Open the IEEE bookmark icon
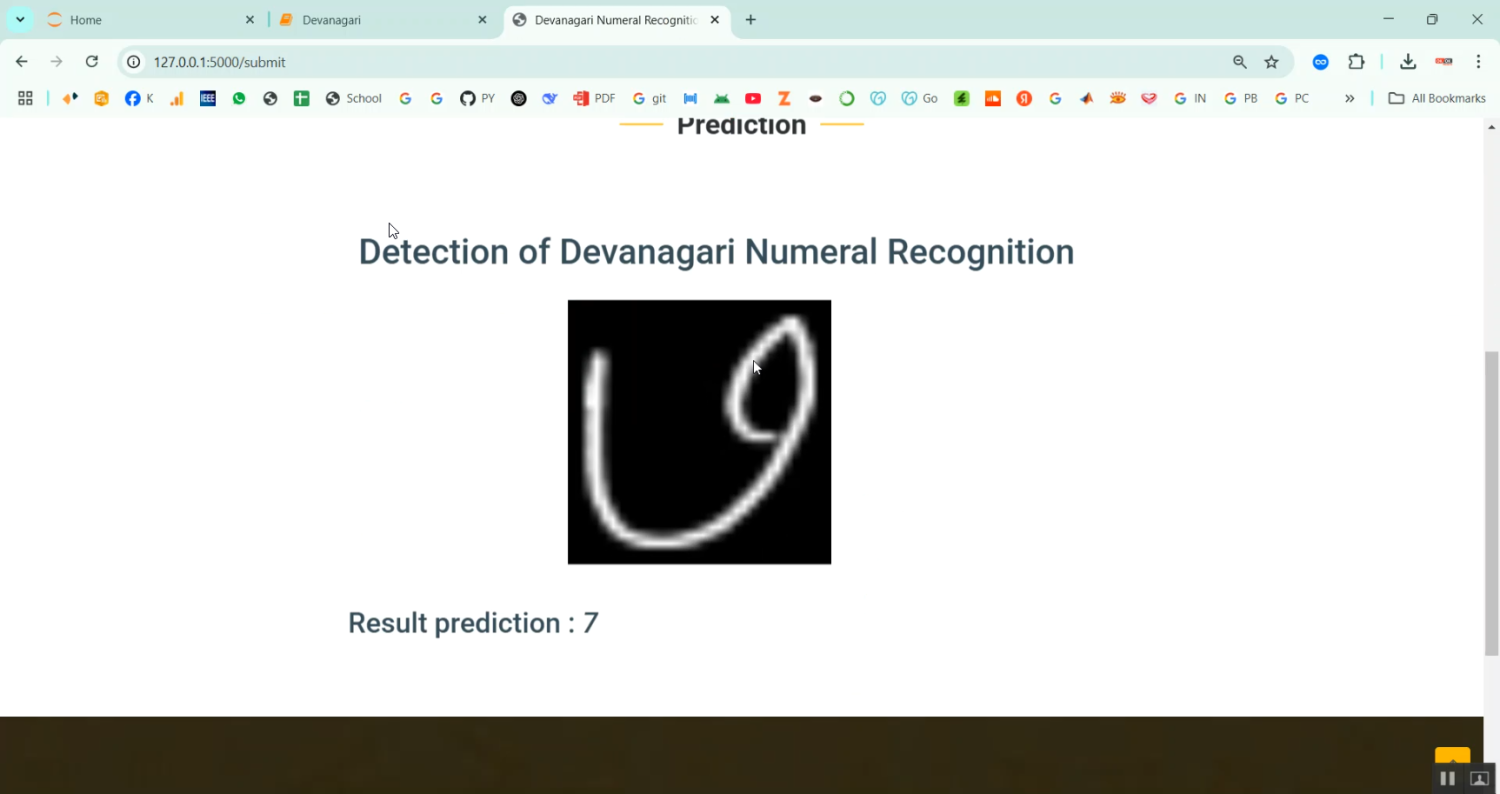 coord(207,98)
